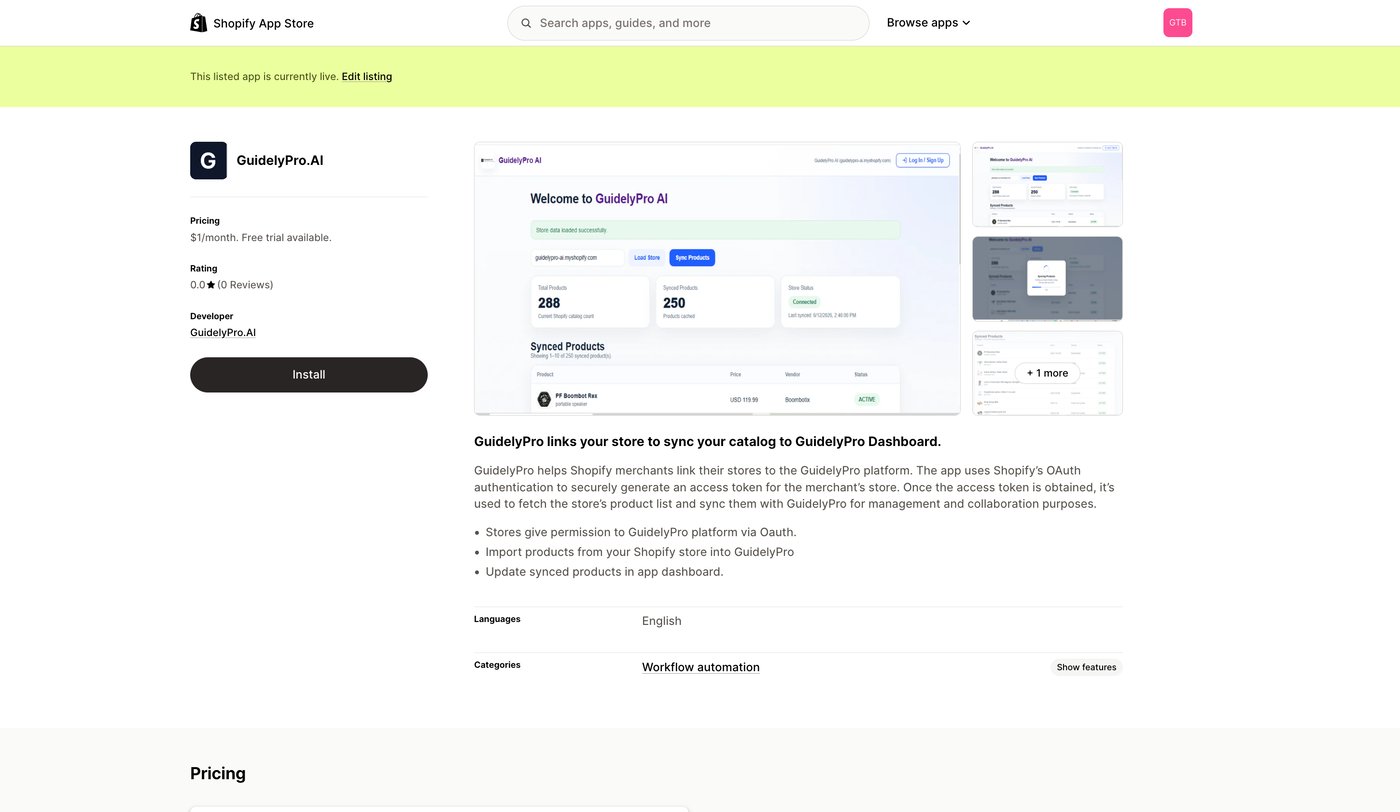Viewport: 1400px width, 812px height.
Task: Click the rating star icon
Action: (x=211, y=285)
